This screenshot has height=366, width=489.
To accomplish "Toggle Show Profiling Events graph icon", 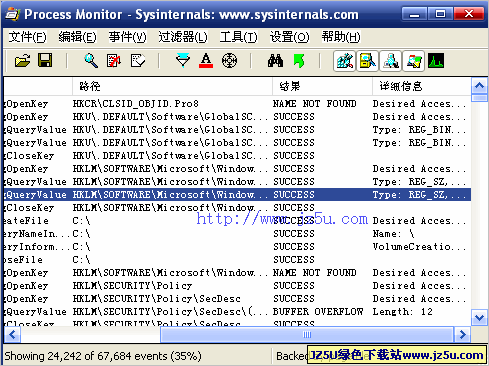I will [x=436, y=61].
